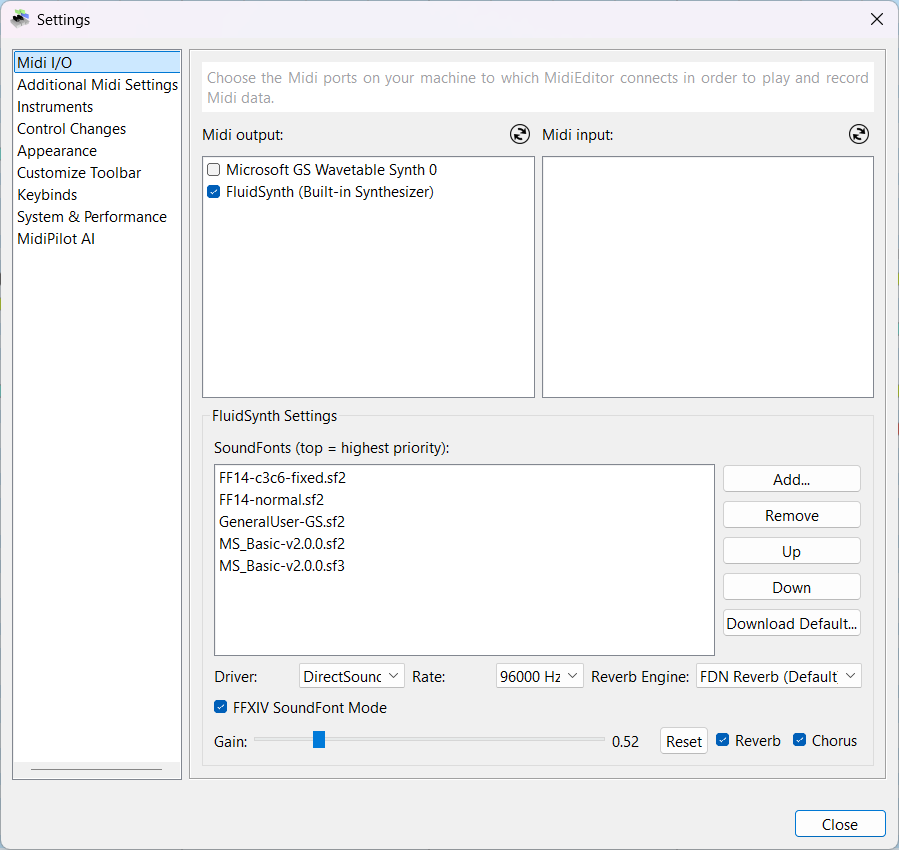
Task: Switch to the Instruments settings page
Action: click(x=55, y=106)
